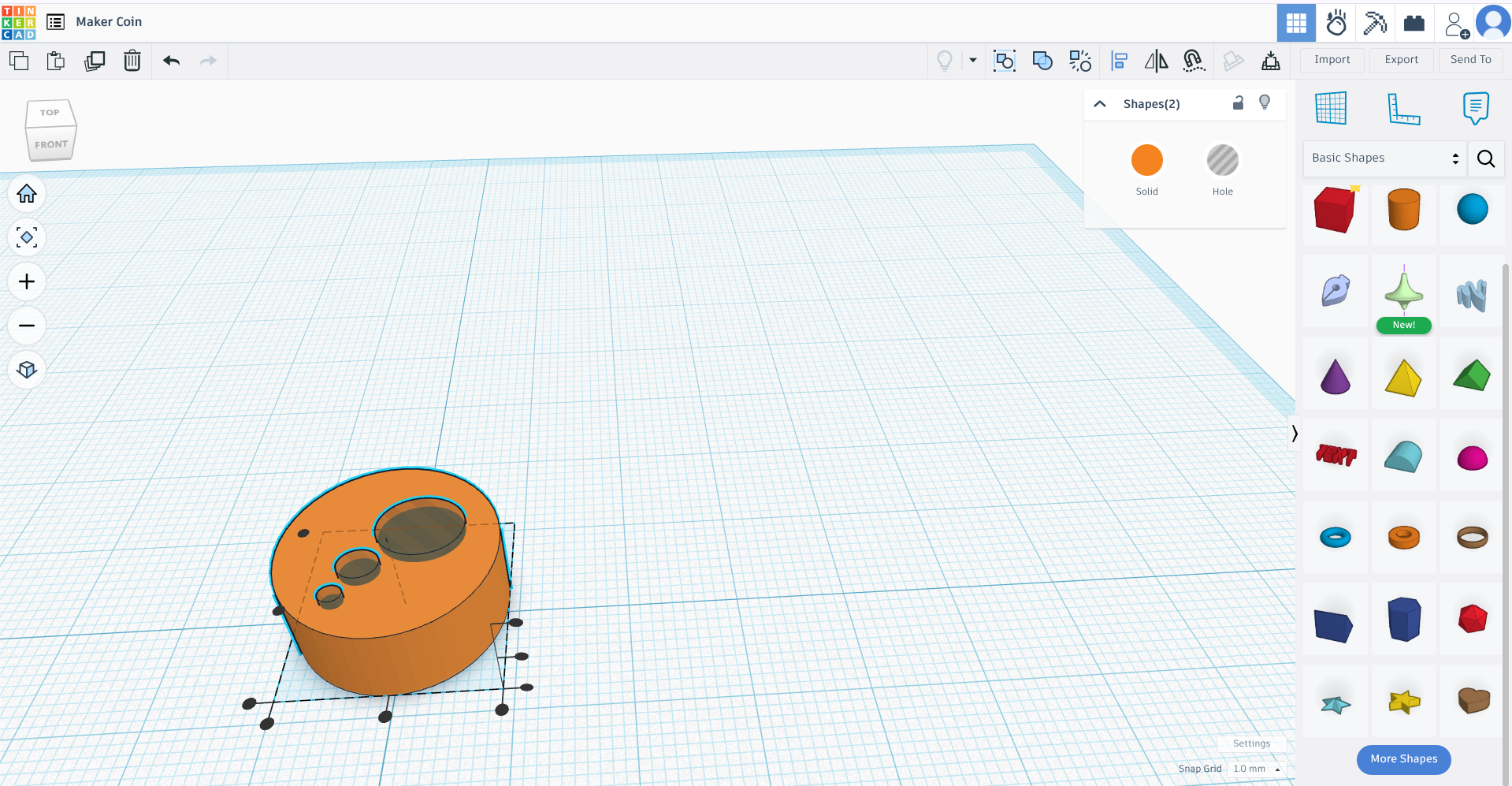Click the Export button

tap(1402, 60)
